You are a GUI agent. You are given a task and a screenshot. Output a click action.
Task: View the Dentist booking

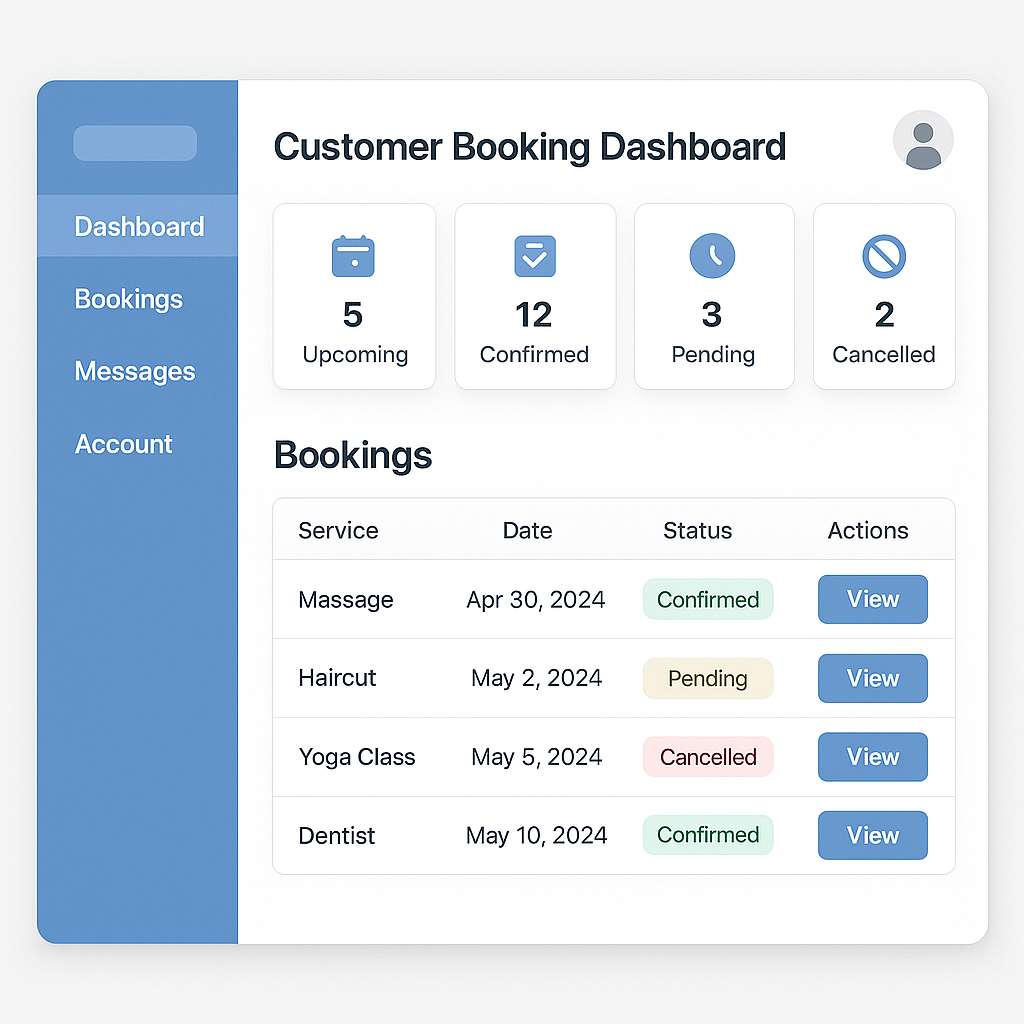(872, 835)
